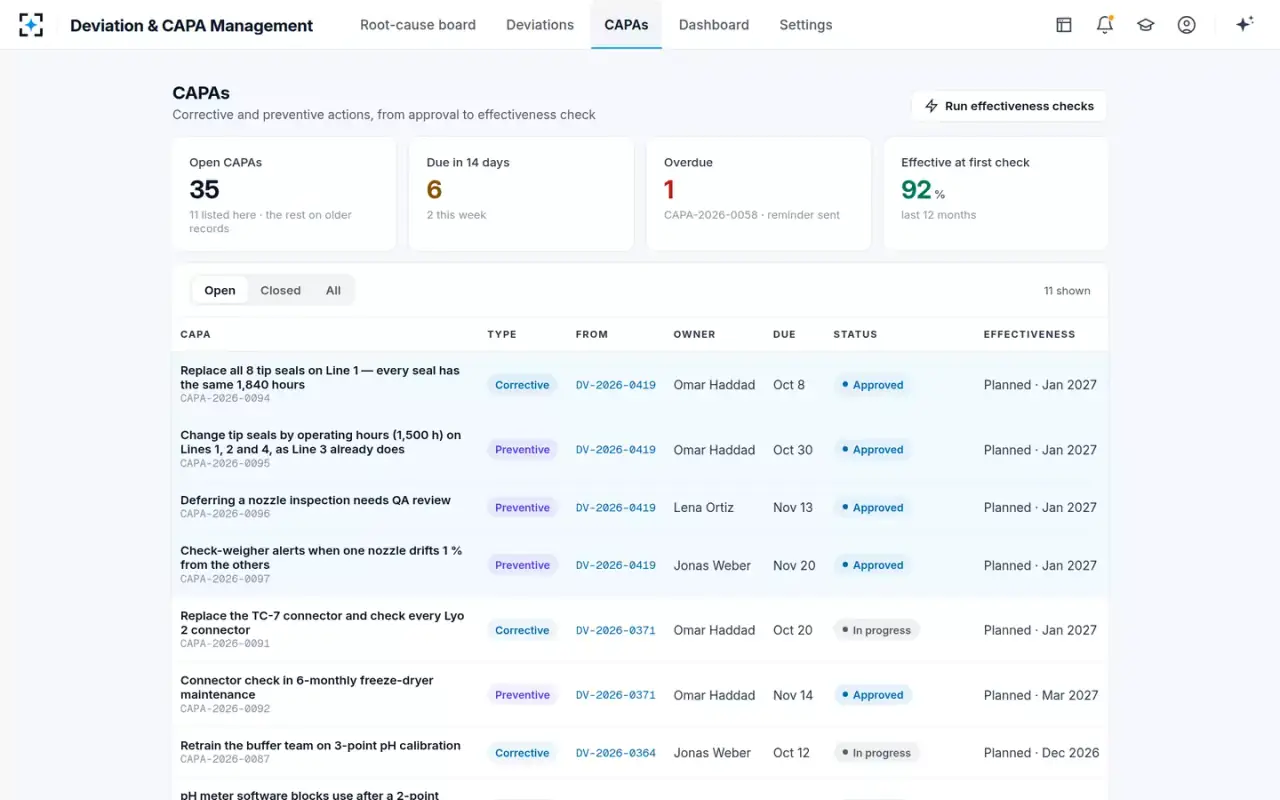This screenshot has height=800, width=1280.
Task: Sort by the EFFECTIVENESS column header
Action: point(1029,334)
